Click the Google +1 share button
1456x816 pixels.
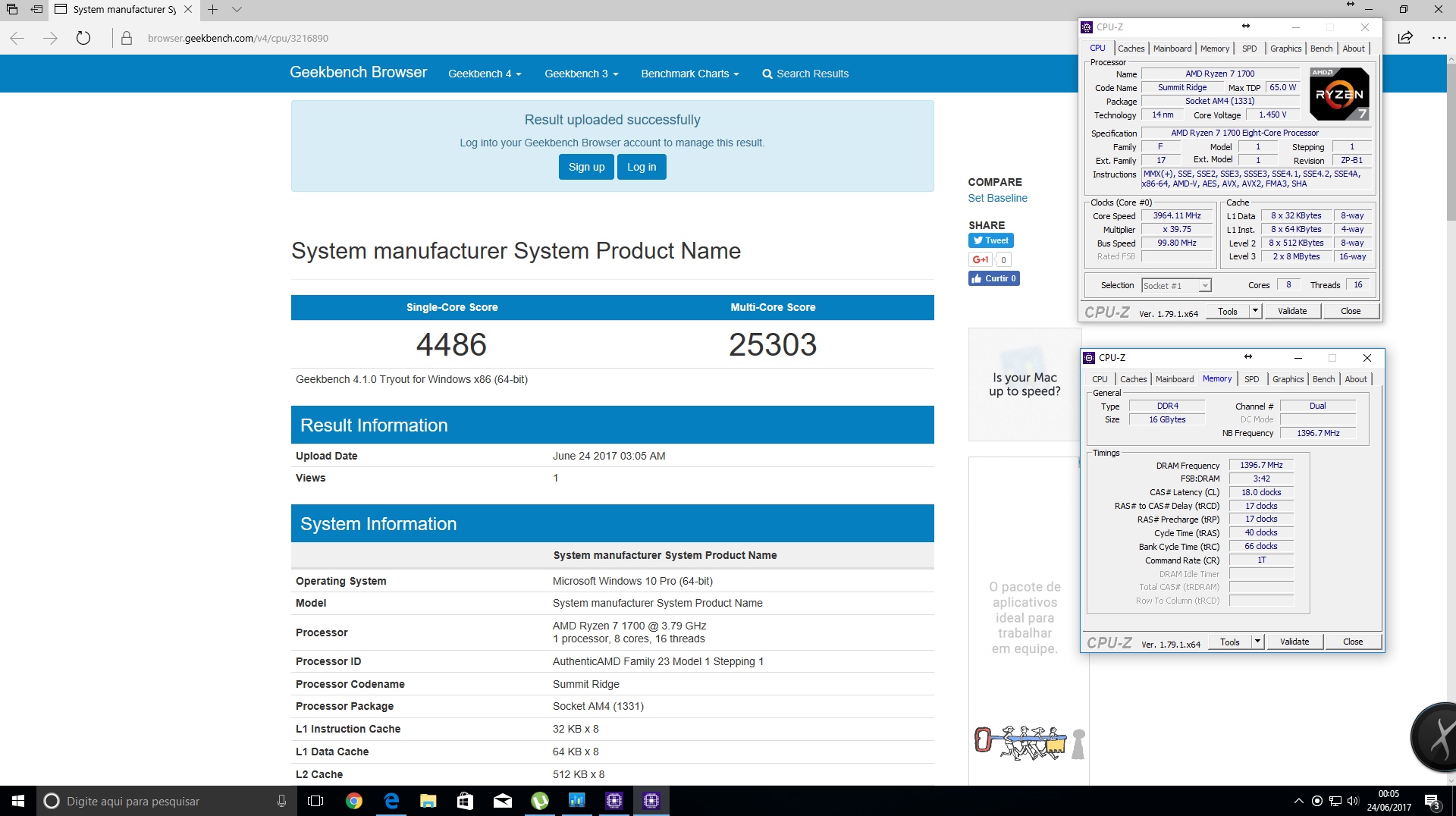point(980,259)
